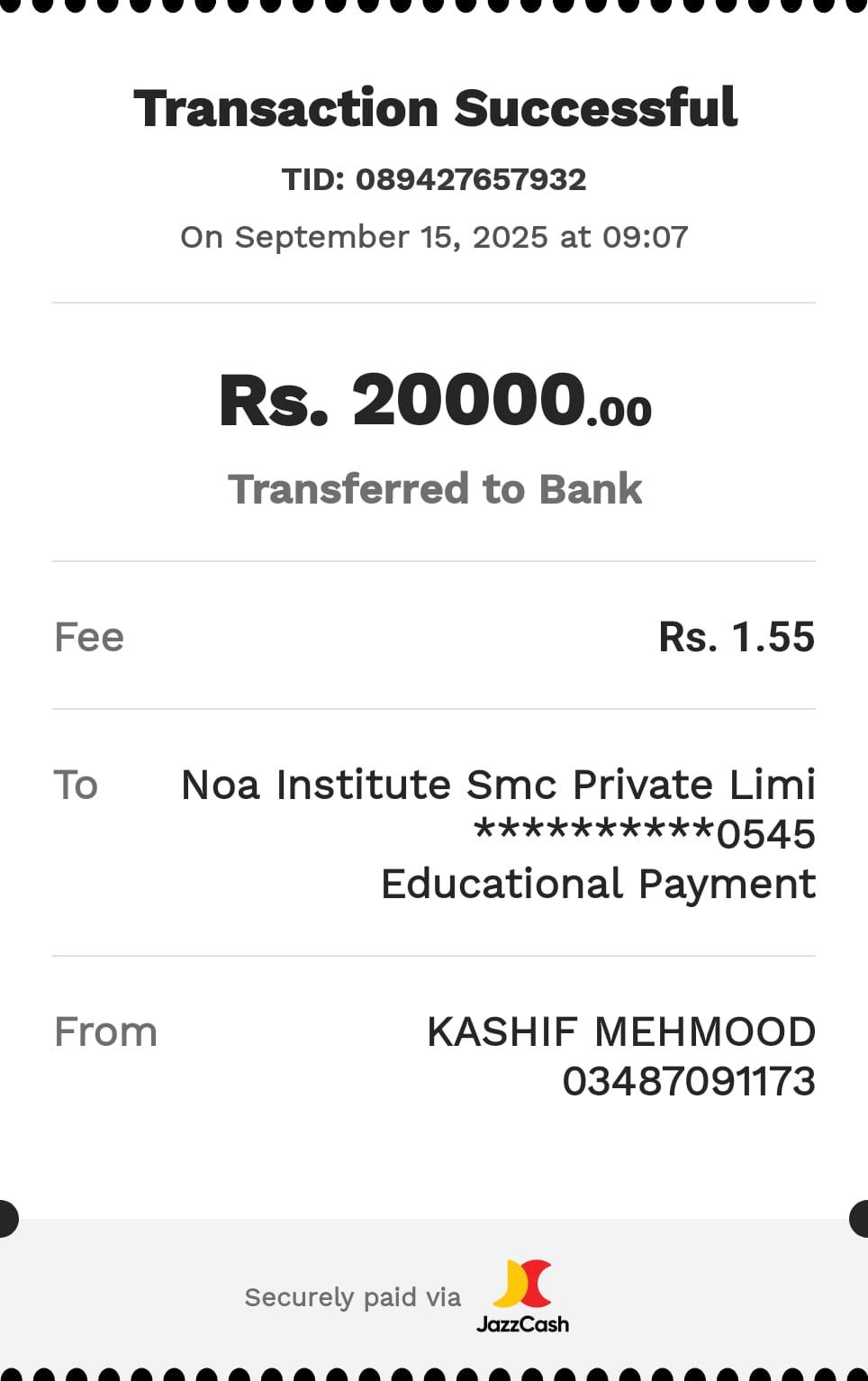Click sender name KASHIF MEHMOOD
The image size is (868, 1381).
621,1031
